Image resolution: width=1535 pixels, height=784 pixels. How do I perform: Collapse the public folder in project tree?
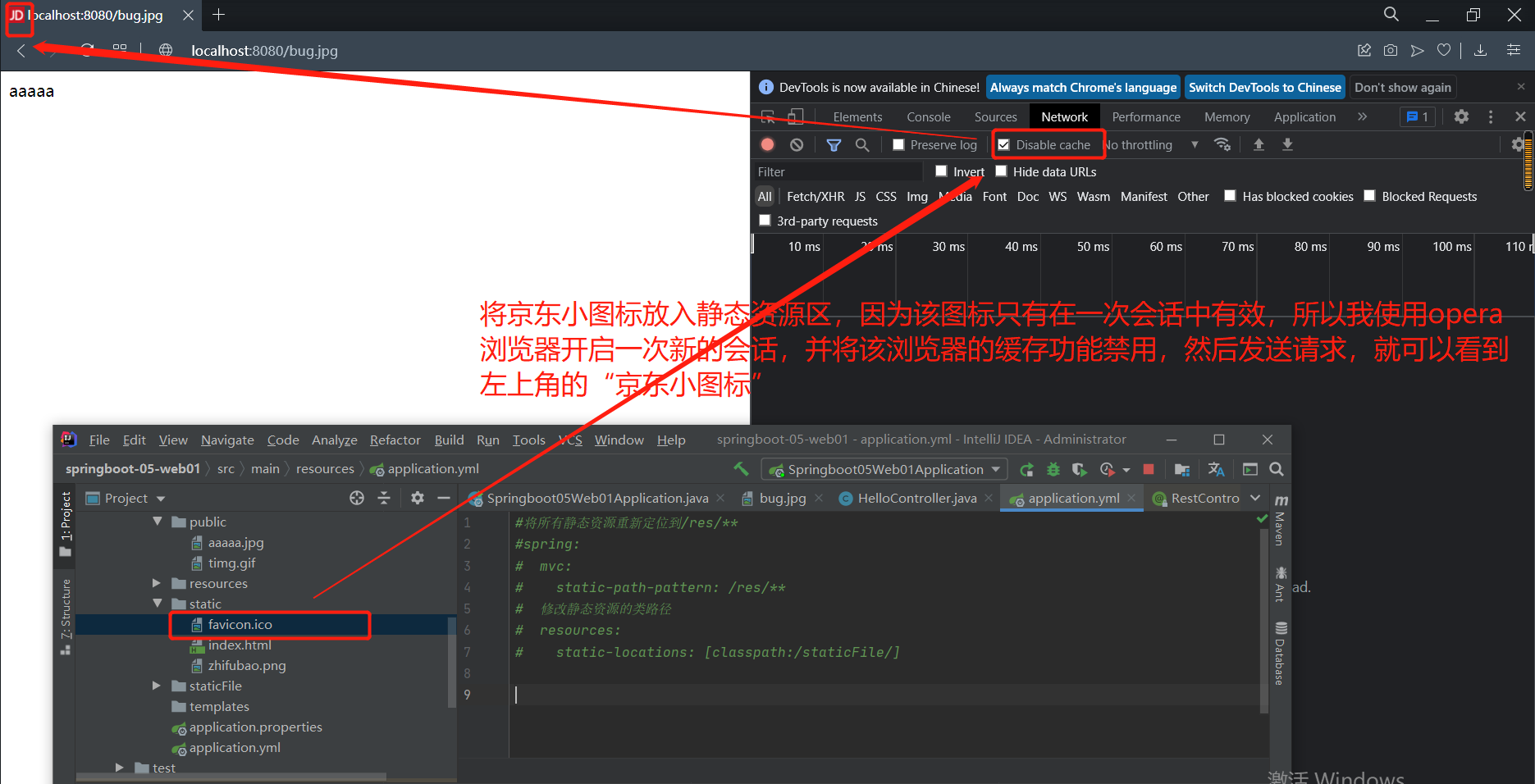158,522
